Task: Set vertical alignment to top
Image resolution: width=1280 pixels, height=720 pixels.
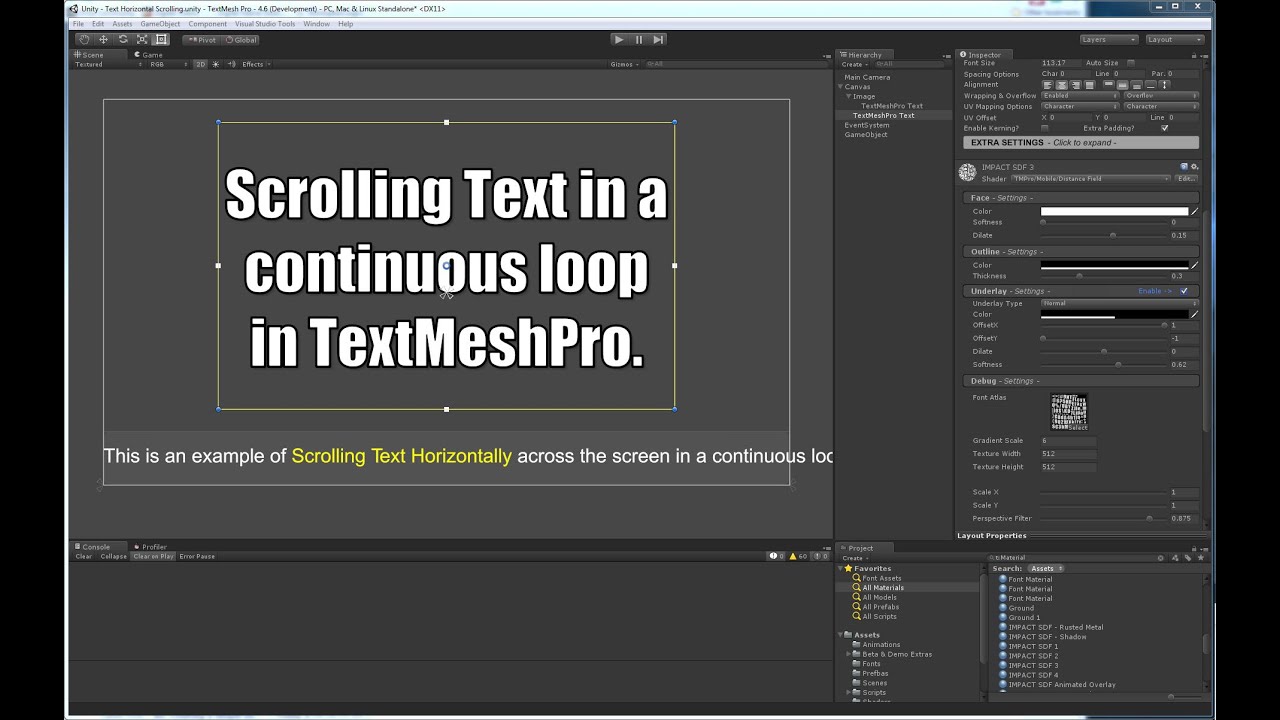Action: (x=1109, y=85)
